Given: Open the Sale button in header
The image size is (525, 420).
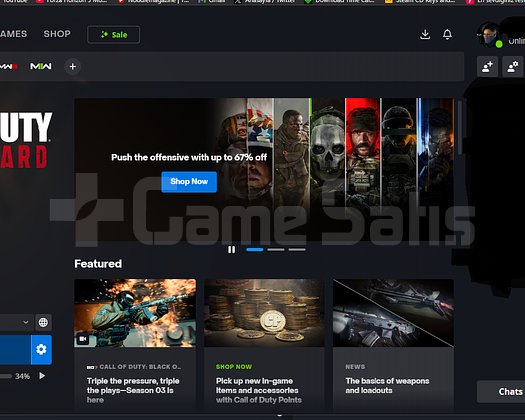Looking at the screenshot, I should pyautogui.click(x=114, y=34).
